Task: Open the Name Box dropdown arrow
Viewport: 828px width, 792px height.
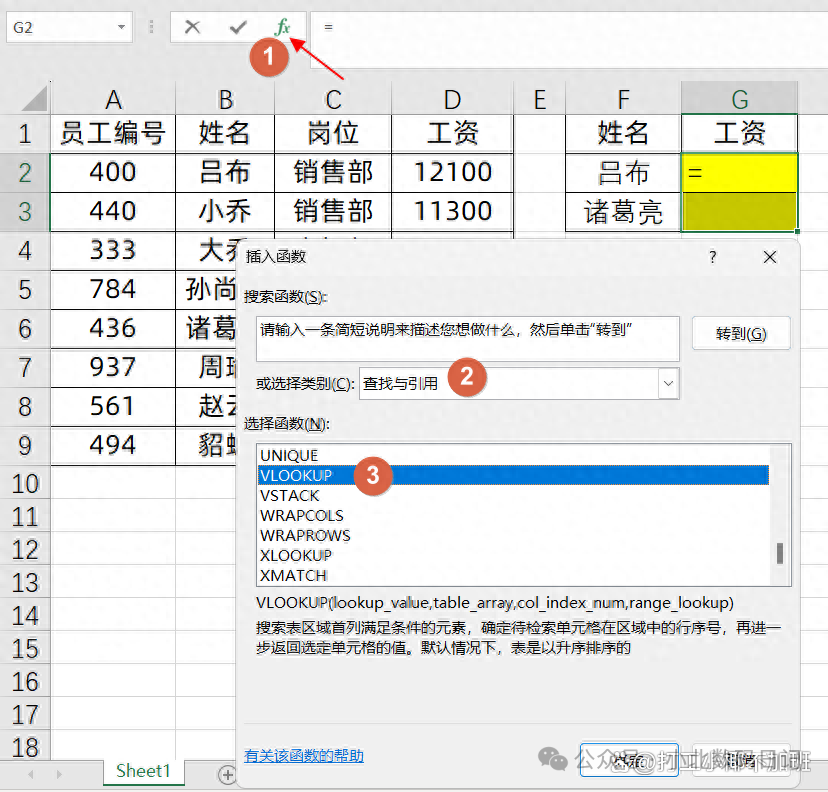Action: click(x=121, y=28)
